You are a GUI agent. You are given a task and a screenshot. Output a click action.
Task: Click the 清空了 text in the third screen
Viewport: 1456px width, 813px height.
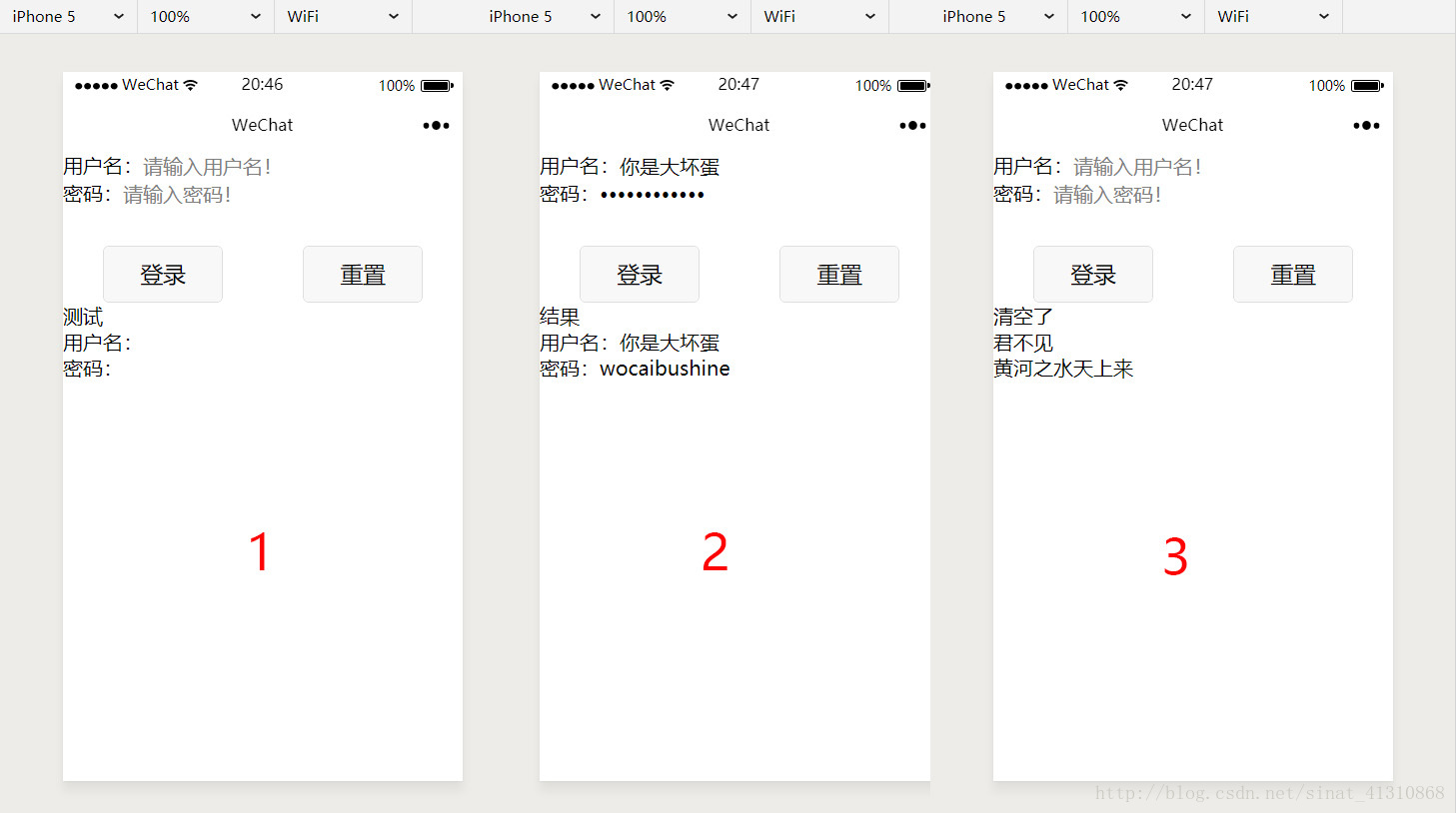coord(1023,317)
